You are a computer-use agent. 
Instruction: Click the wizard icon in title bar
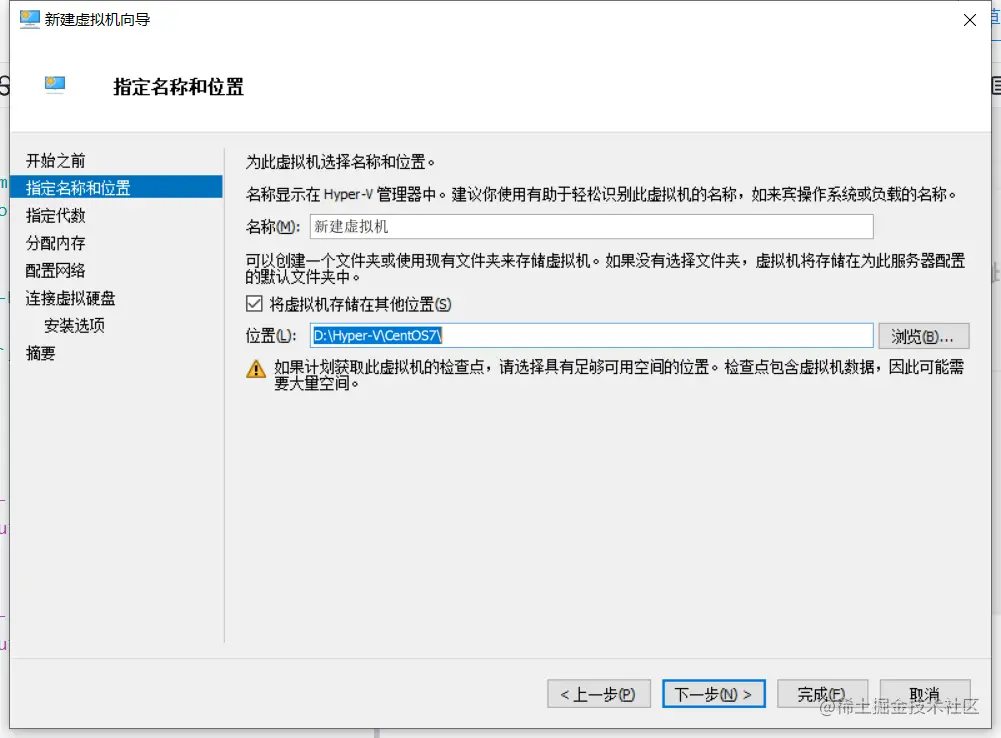click(x=29, y=19)
